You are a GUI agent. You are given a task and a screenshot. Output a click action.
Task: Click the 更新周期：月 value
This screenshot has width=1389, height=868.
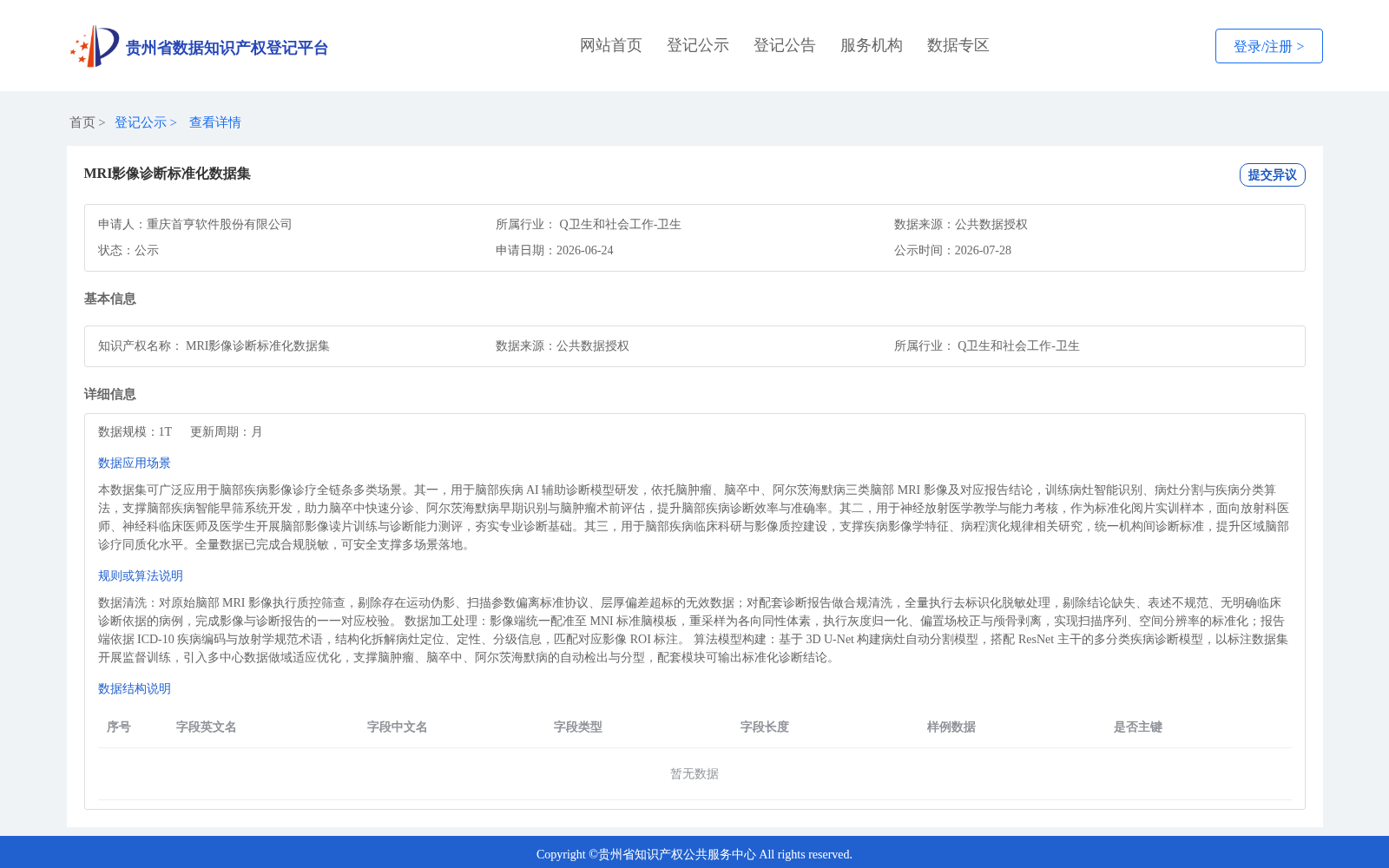pyautogui.click(x=227, y=431)
